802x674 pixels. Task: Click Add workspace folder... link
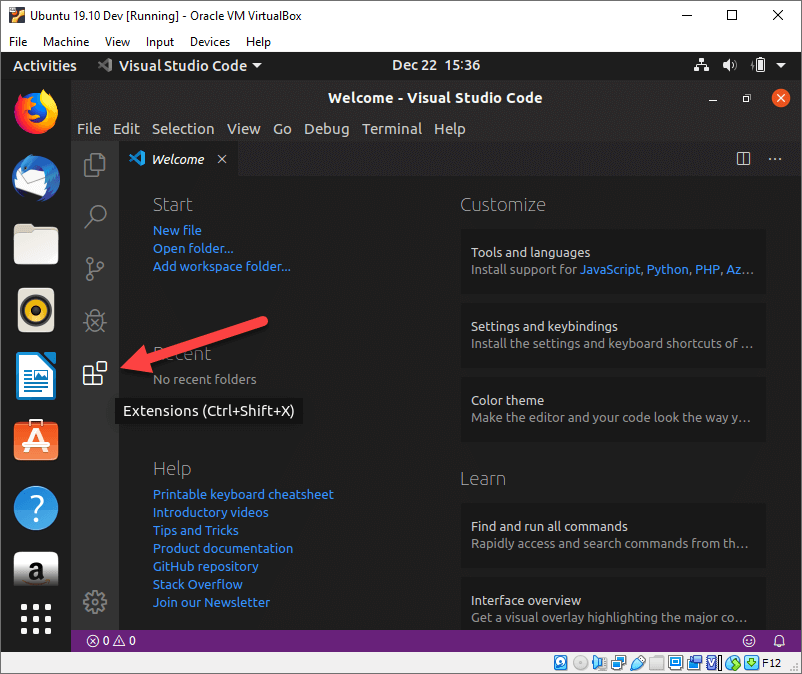(x=222, y=266)
